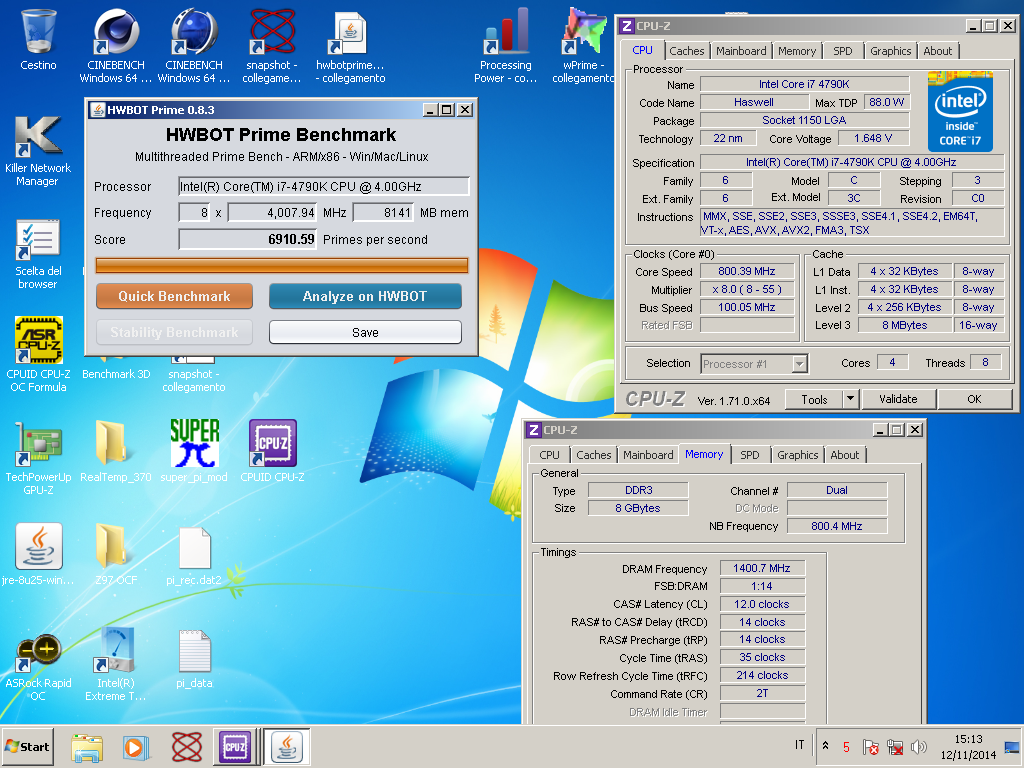Click the volume speaker tray icon
The height and width of the screenshot is (768, 1024).
pos(918,746)
